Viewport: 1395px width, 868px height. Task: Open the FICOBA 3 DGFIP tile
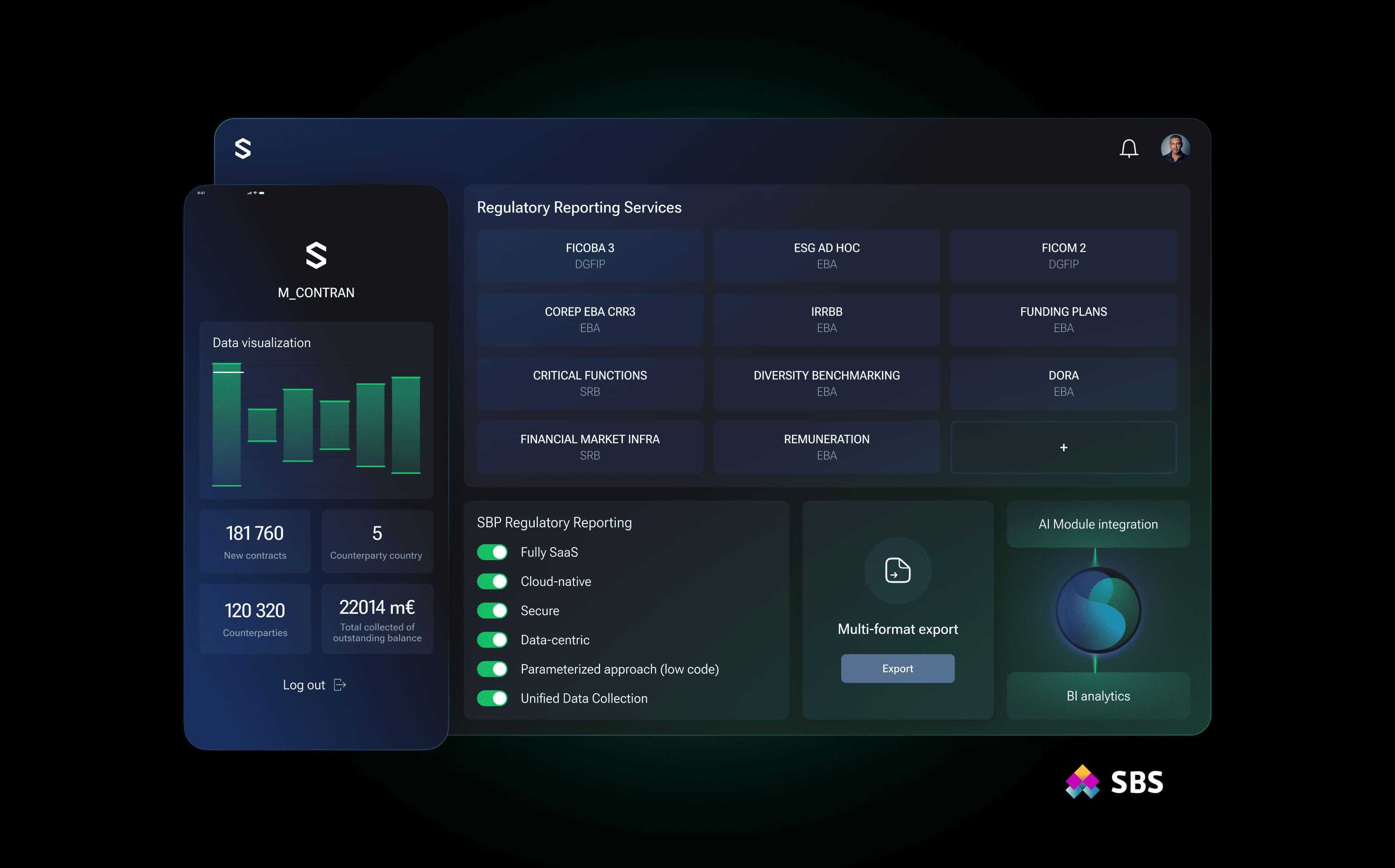coord(589,255)
